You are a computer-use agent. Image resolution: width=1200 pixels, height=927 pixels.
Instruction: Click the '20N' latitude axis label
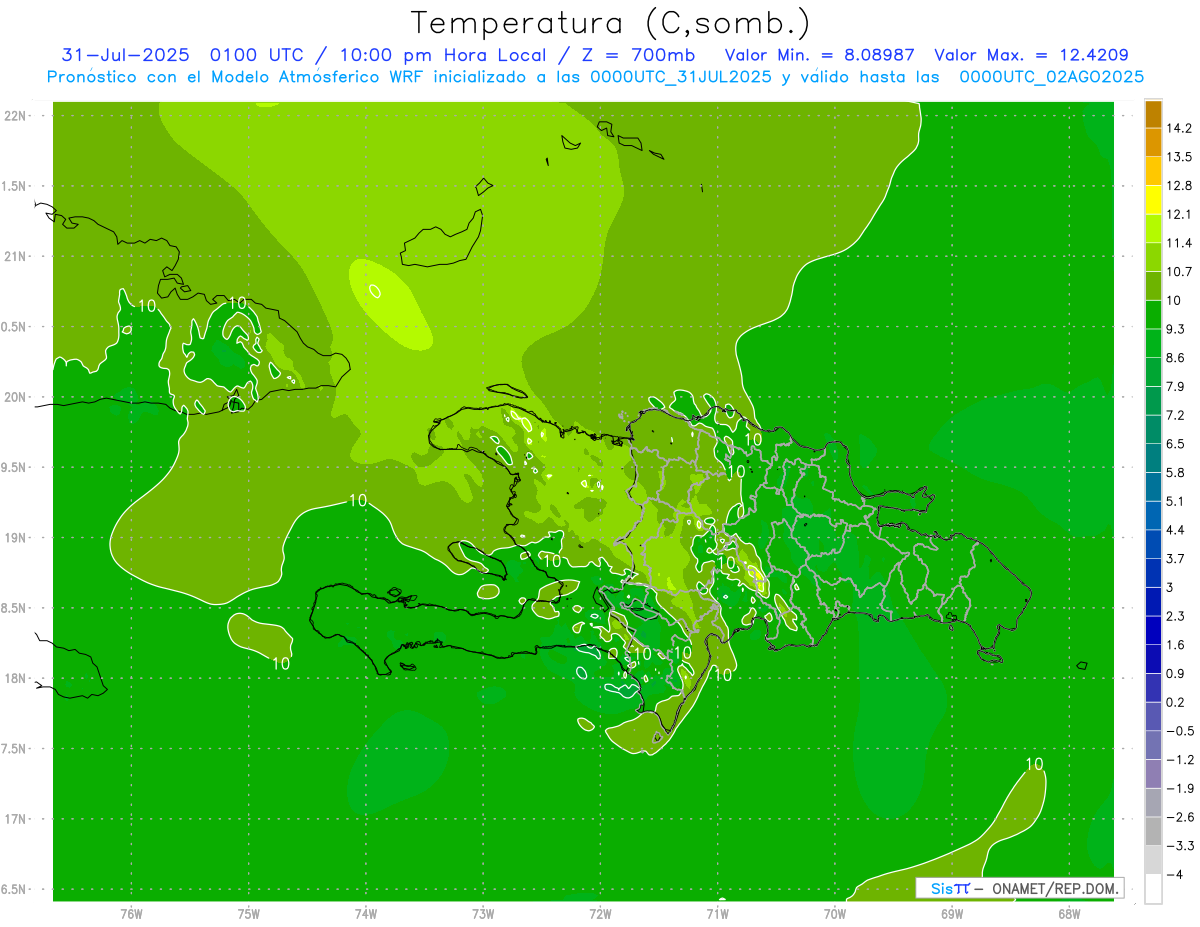(16, 398)
